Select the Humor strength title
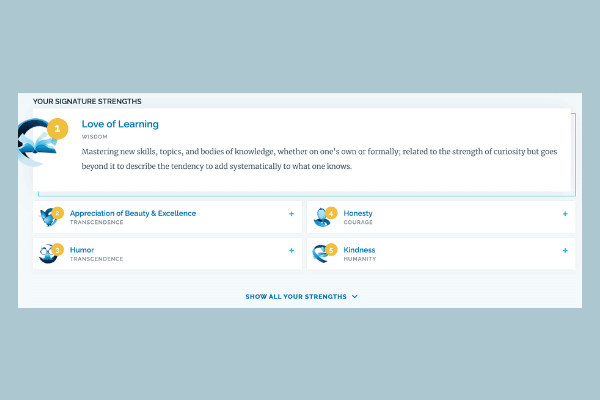The height and width of the screenshot is (400, 600). pos(82,250)
